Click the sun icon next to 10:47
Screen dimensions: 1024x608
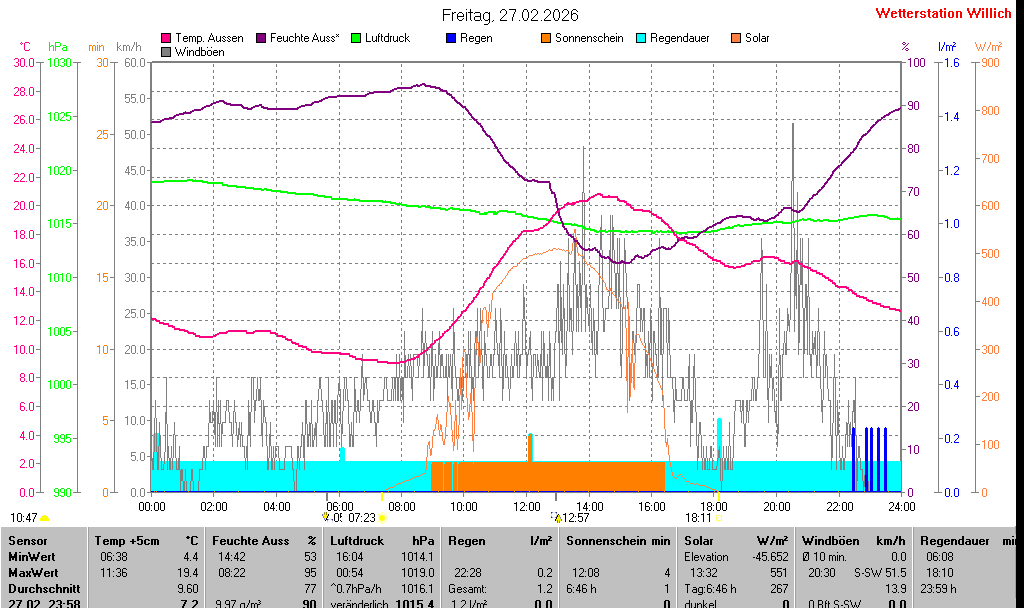tap(44, 518)
